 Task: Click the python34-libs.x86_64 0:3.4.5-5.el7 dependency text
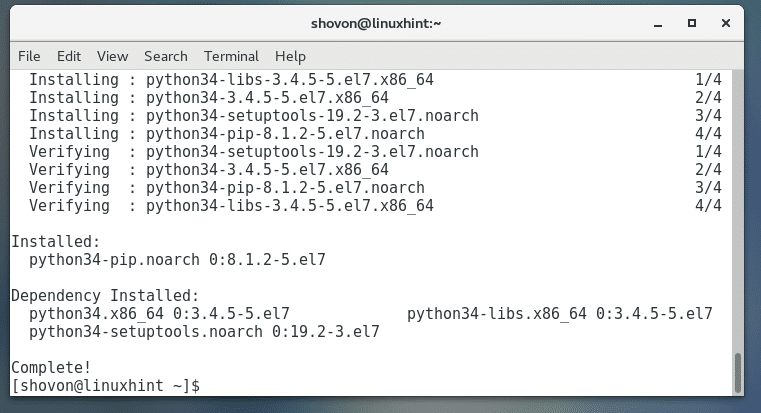click(x=559, y=314)
